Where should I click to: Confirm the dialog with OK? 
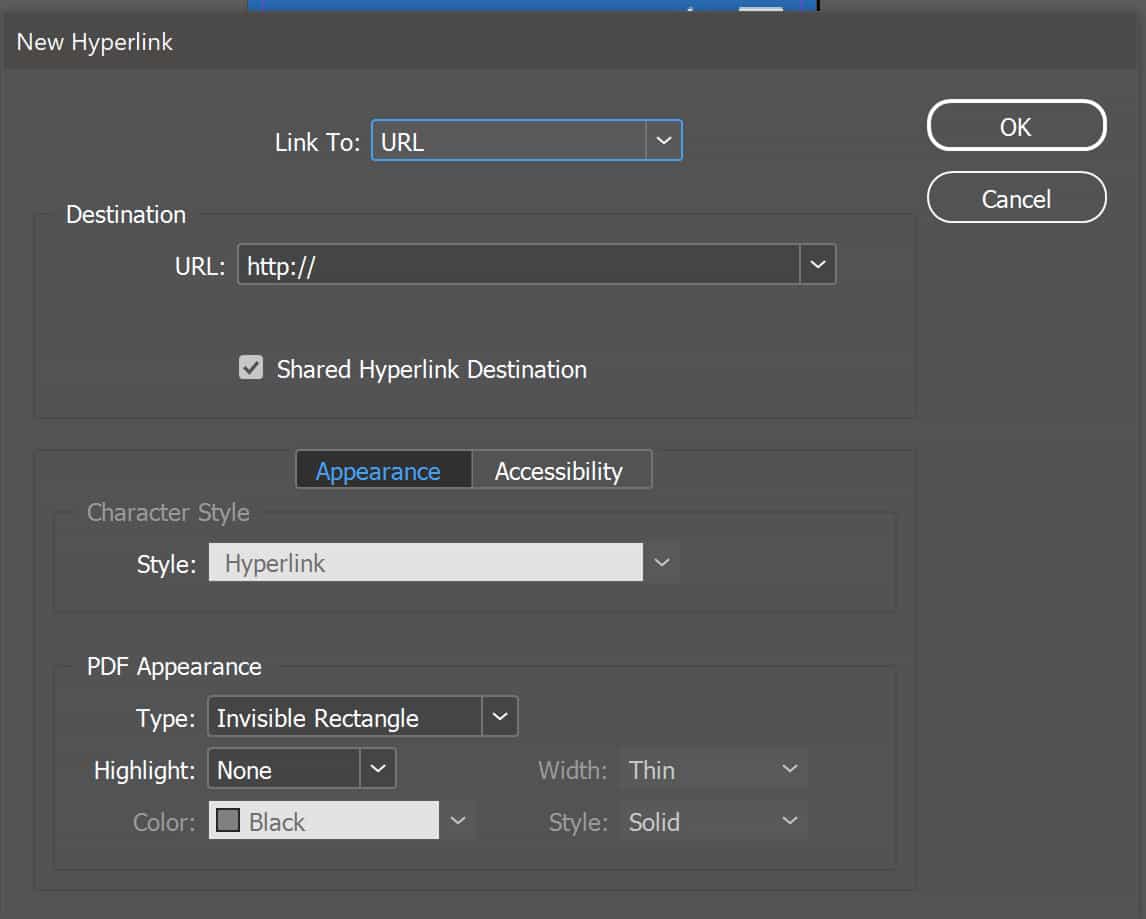coord(1016,126)
